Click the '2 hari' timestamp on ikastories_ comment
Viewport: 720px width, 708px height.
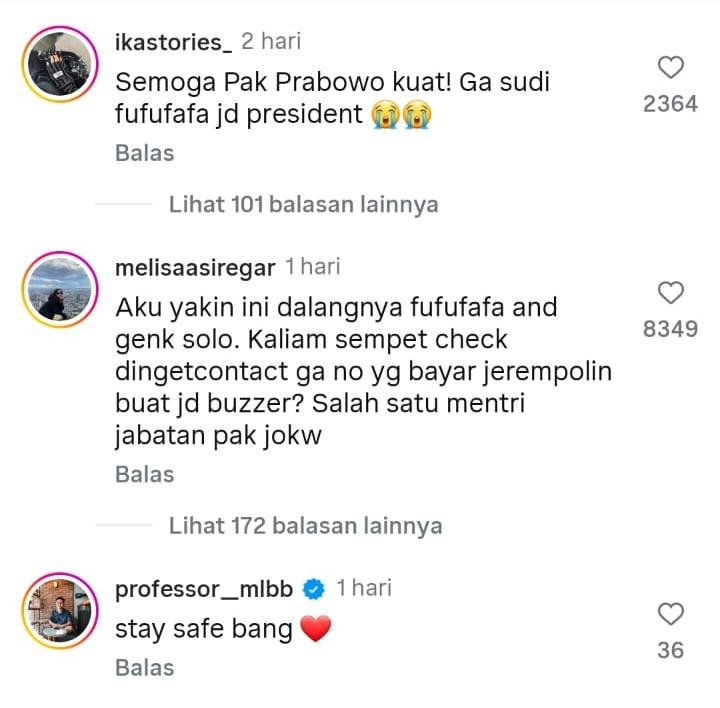click(271, 41)
